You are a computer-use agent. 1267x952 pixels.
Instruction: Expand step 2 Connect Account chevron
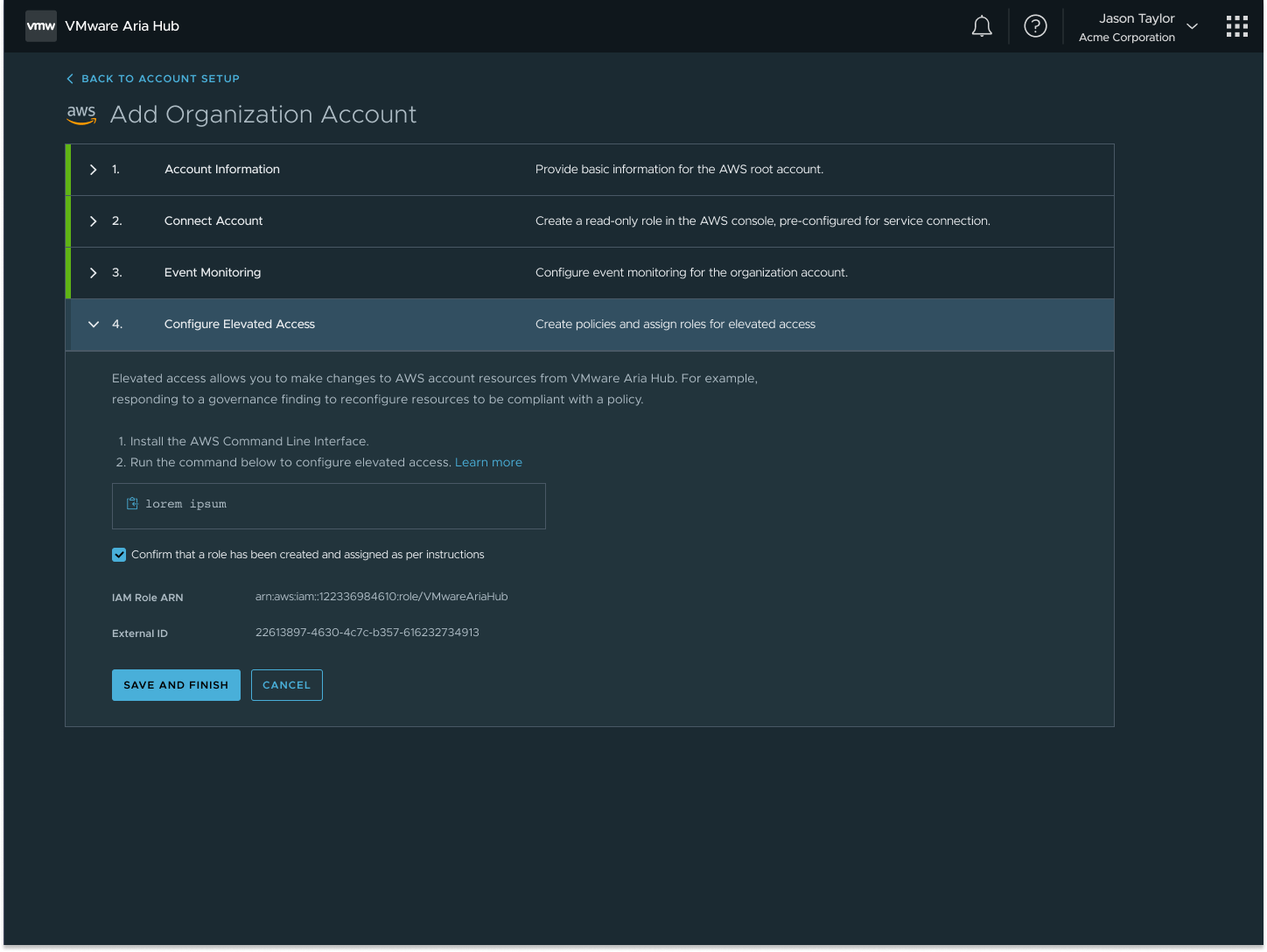pyautogui.click(x=94, y=221)
